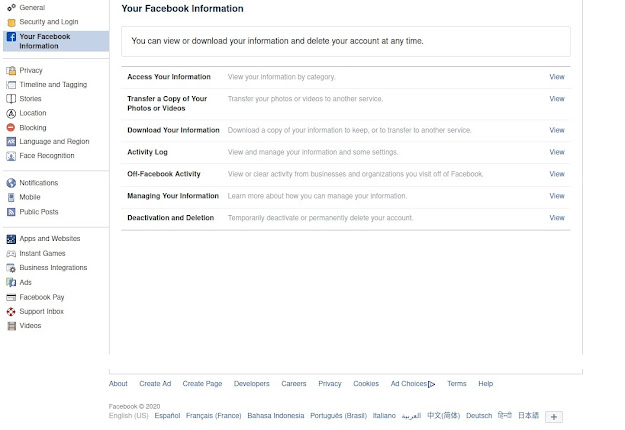Click the Facebook Pay card icon
625x430 pixels.
pyautogui.click(x=11, y=297)
